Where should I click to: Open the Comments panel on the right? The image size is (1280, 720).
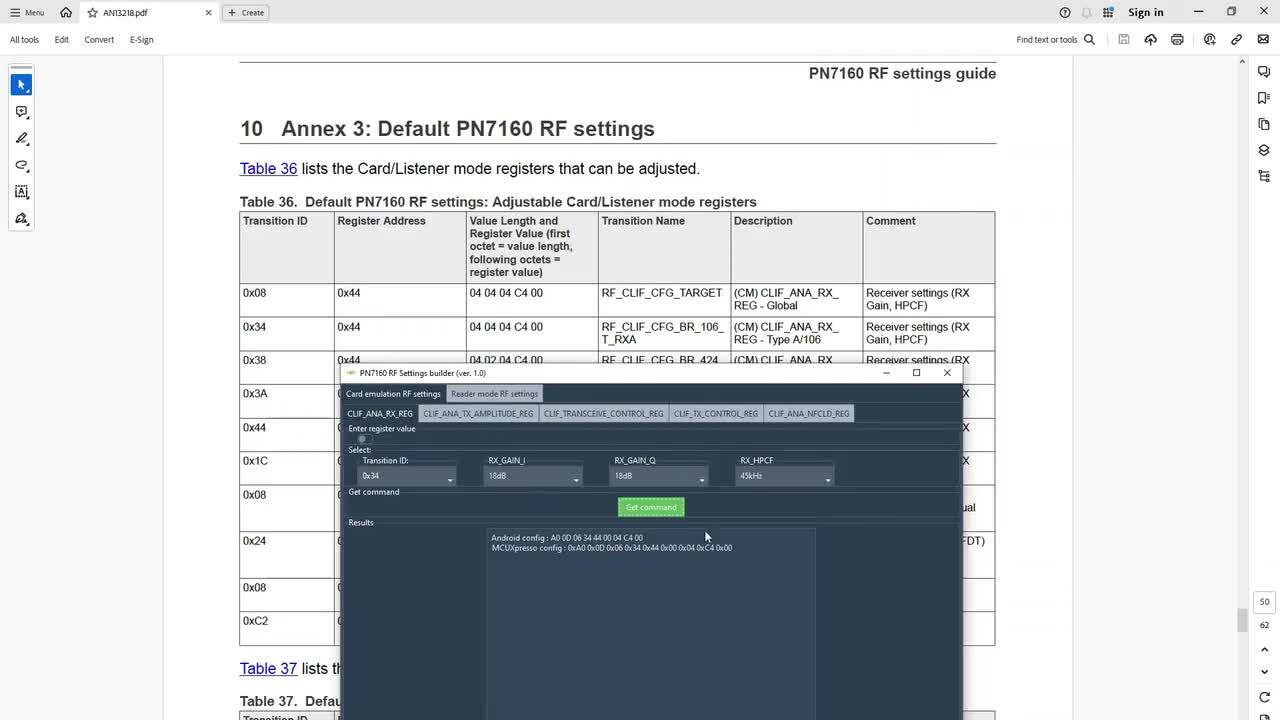pos(1263,71)
